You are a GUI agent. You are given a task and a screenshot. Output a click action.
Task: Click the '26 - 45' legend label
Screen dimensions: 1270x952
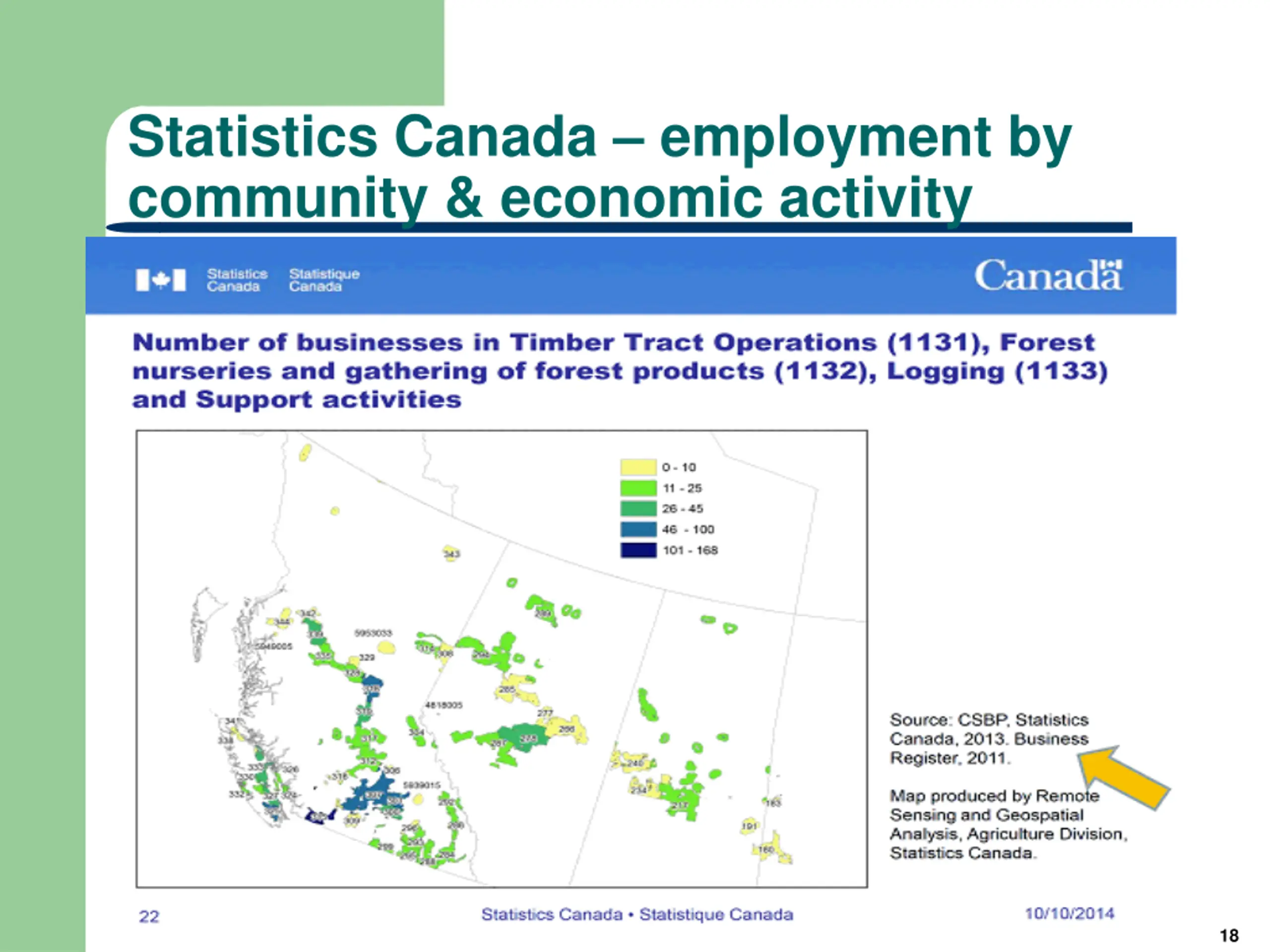point(682,508)
